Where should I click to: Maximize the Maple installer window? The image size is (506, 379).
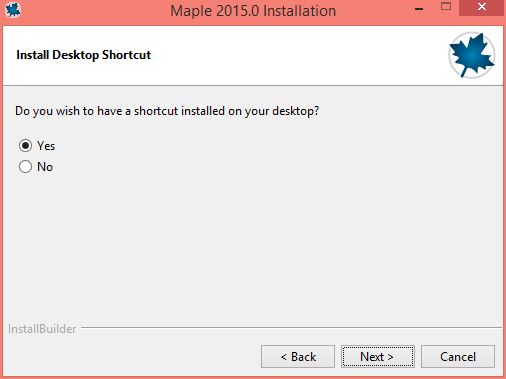point(446,7)
